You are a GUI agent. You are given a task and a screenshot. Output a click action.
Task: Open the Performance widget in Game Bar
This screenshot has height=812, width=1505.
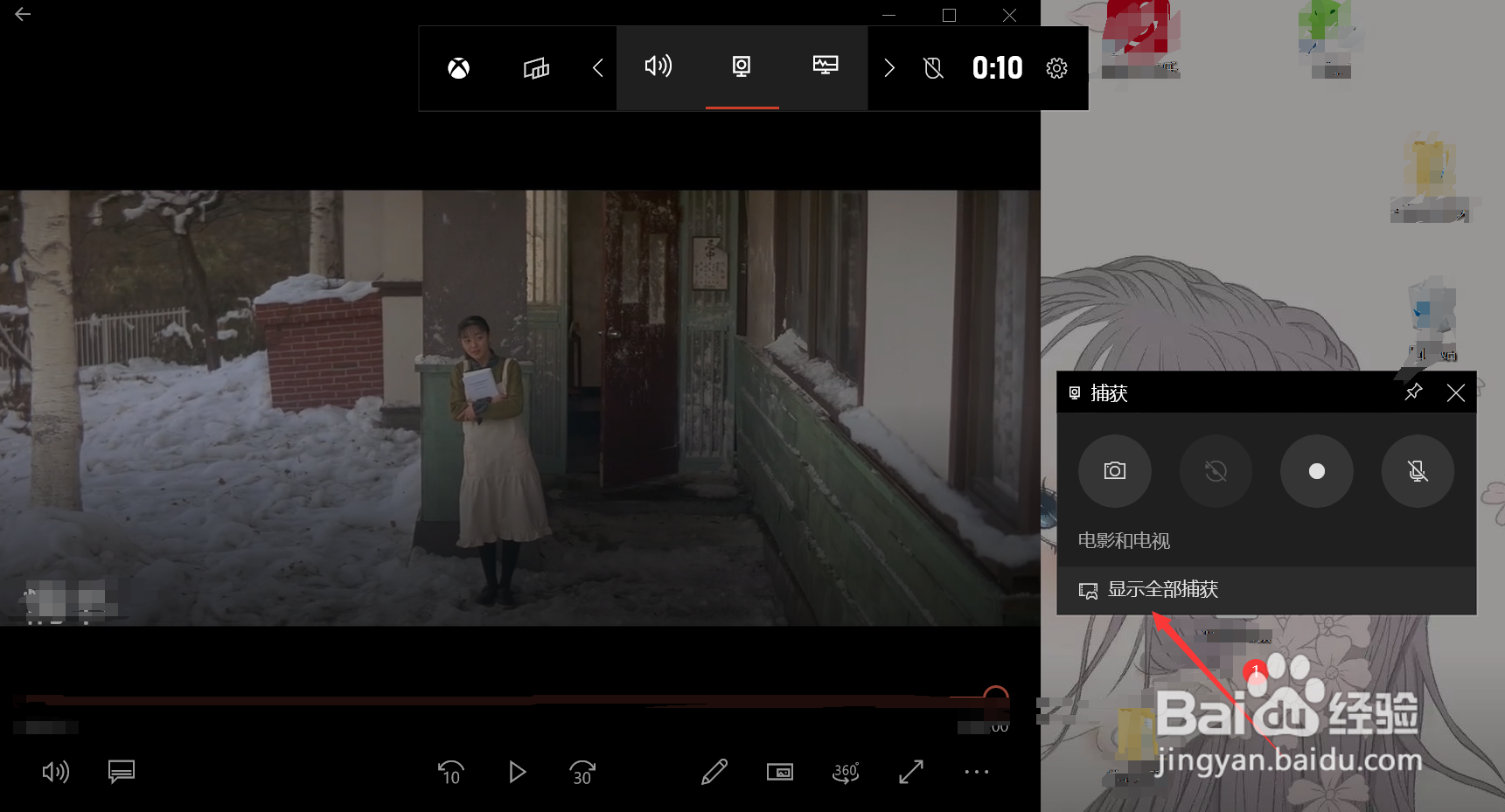pos(826,66)
